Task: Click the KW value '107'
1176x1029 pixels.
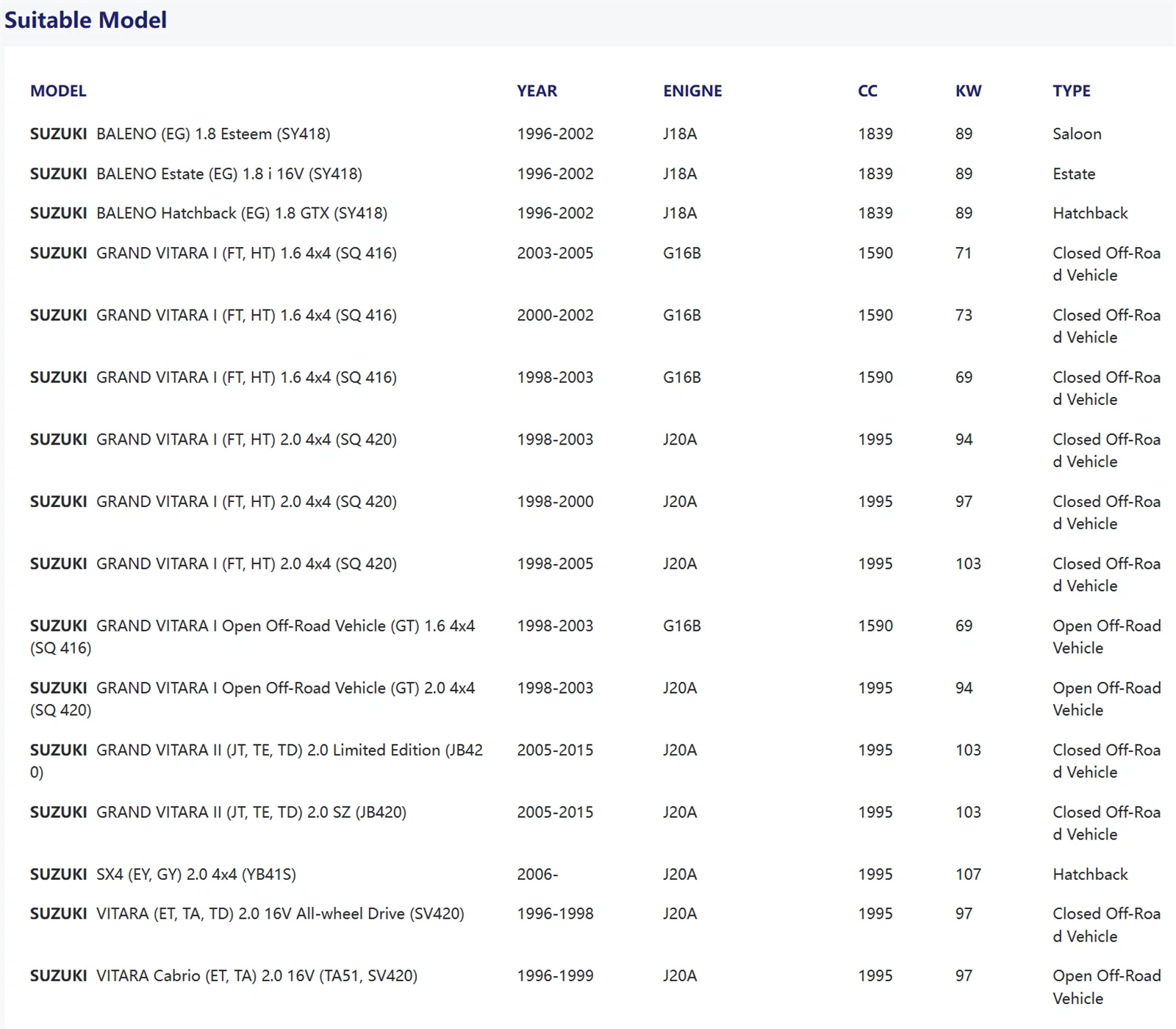Action: pos(968,875)
